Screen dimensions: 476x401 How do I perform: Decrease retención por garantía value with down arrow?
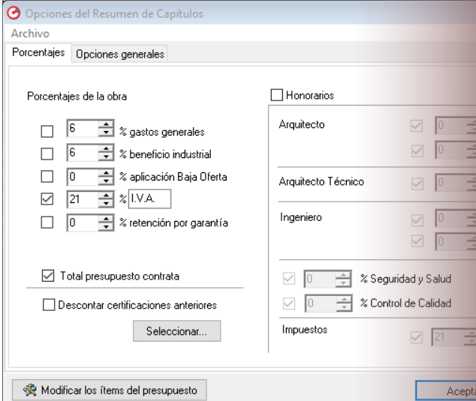pyautogui.click(x=106, y=226)
